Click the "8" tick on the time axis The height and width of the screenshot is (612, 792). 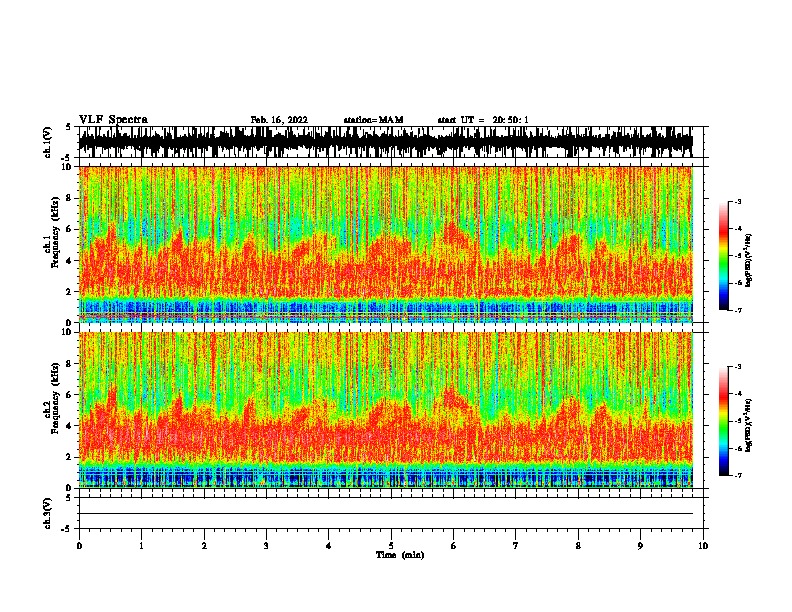point(578,546)
